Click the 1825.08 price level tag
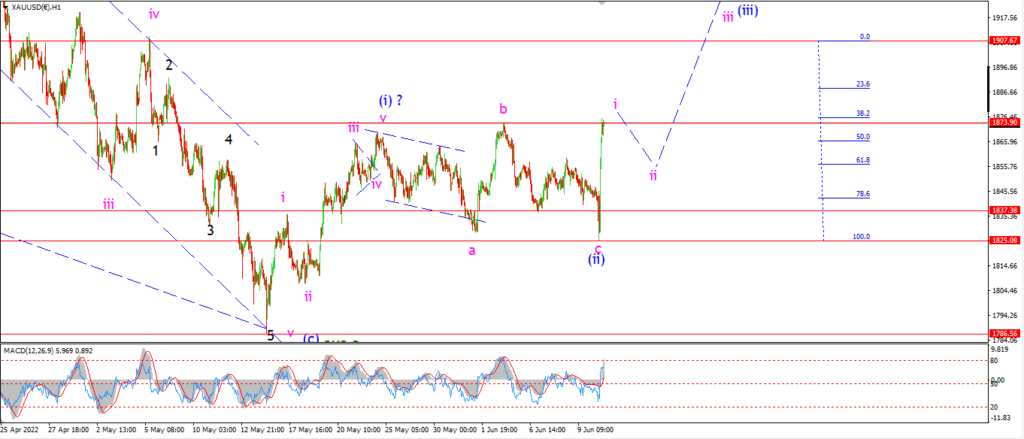Viewport: 1024px width, 439px height. [1006, 240]
